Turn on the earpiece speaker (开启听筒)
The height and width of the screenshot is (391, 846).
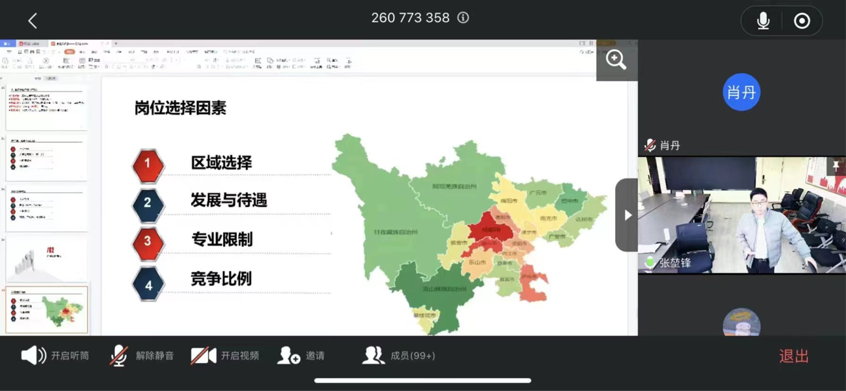point(55,355)
